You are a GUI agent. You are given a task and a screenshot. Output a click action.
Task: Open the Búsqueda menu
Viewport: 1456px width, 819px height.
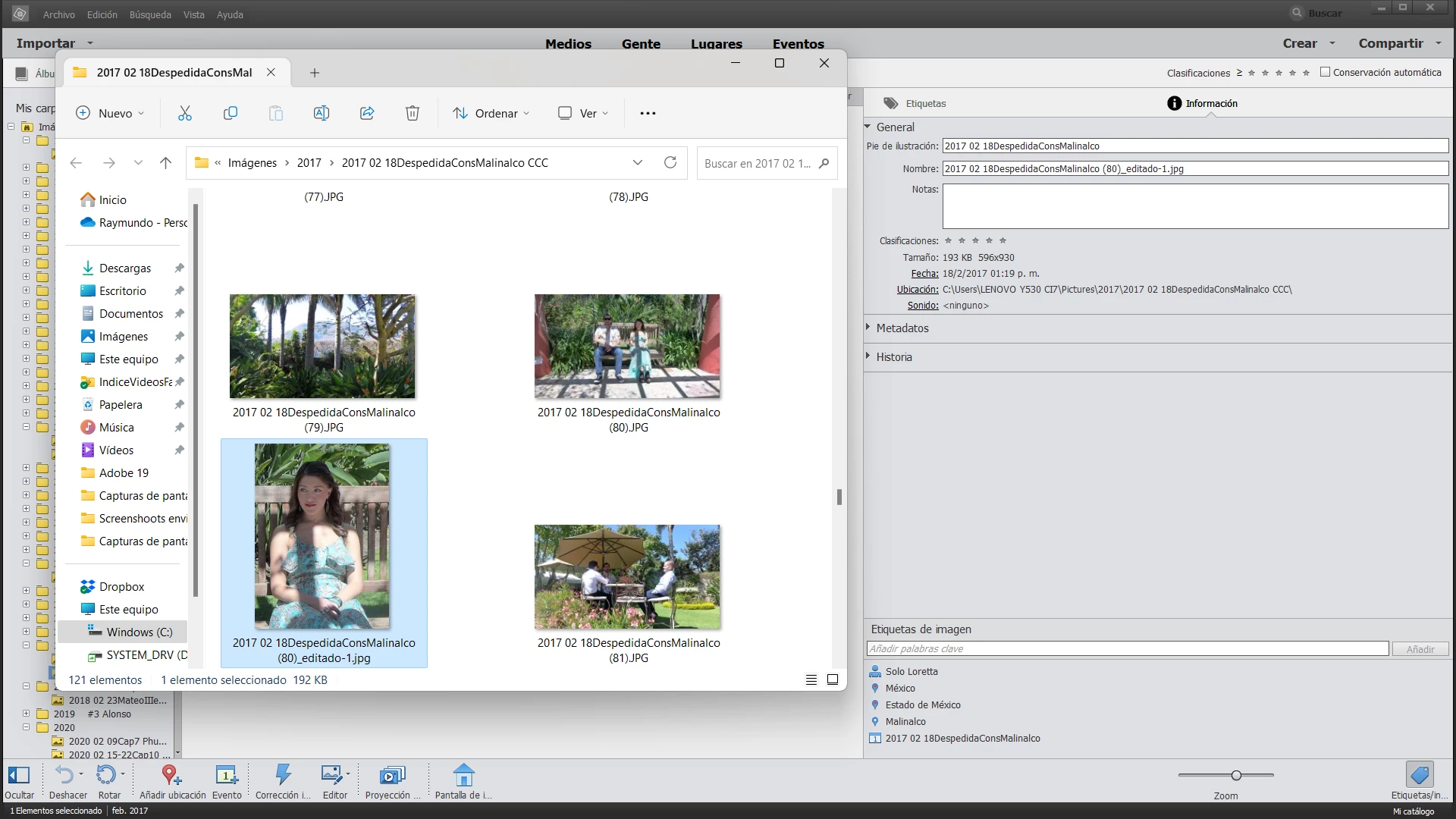coord(150,14)
